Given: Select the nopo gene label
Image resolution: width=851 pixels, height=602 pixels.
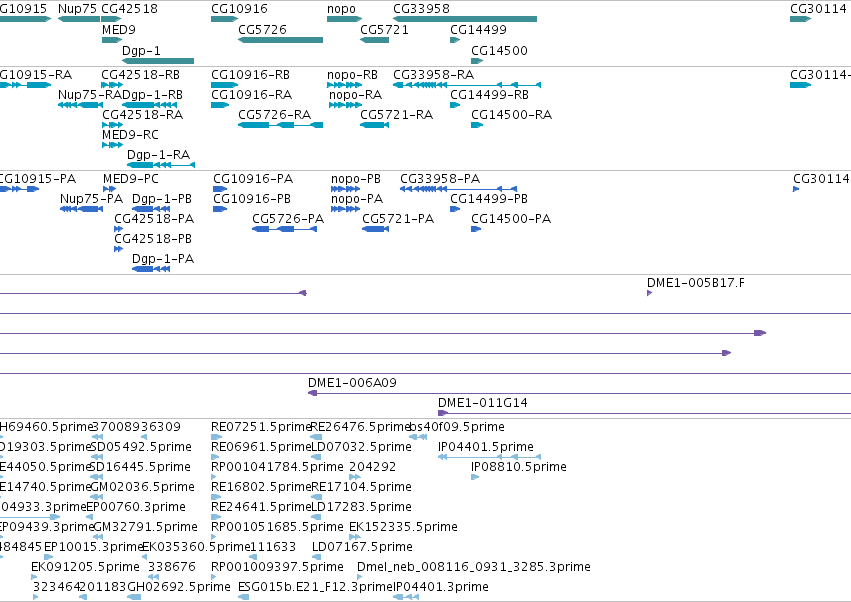Looking at the screenshot, I should (341, 9).
